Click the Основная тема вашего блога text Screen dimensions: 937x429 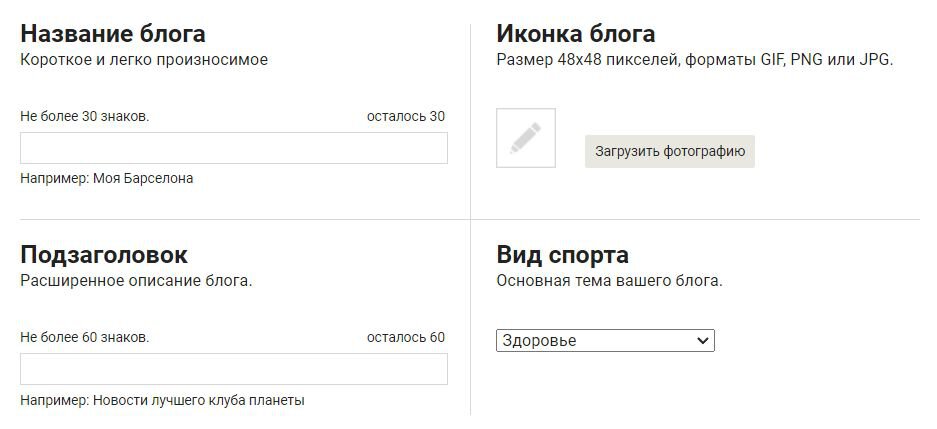coord(610,281)
